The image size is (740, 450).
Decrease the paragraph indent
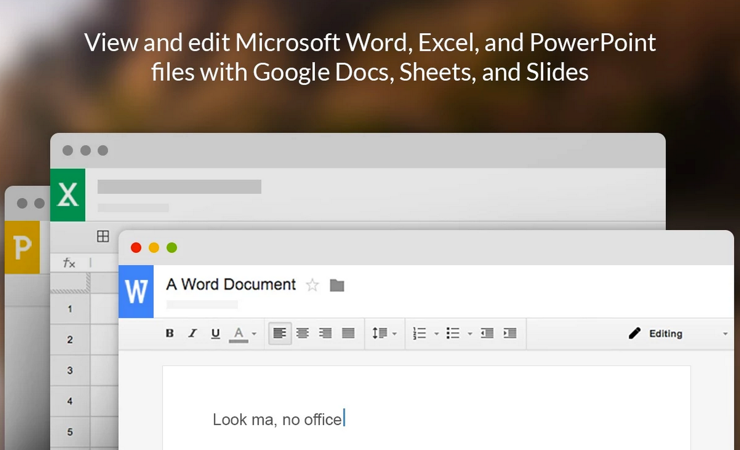(487, 333)
